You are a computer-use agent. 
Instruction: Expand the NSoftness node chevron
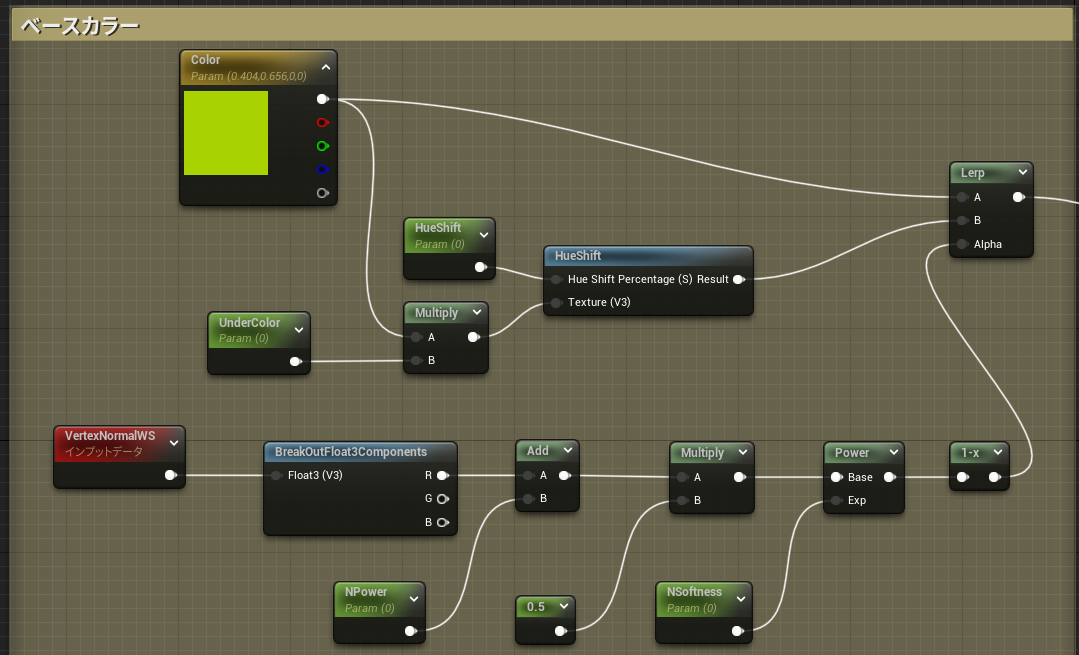click(x=740, y=599)
